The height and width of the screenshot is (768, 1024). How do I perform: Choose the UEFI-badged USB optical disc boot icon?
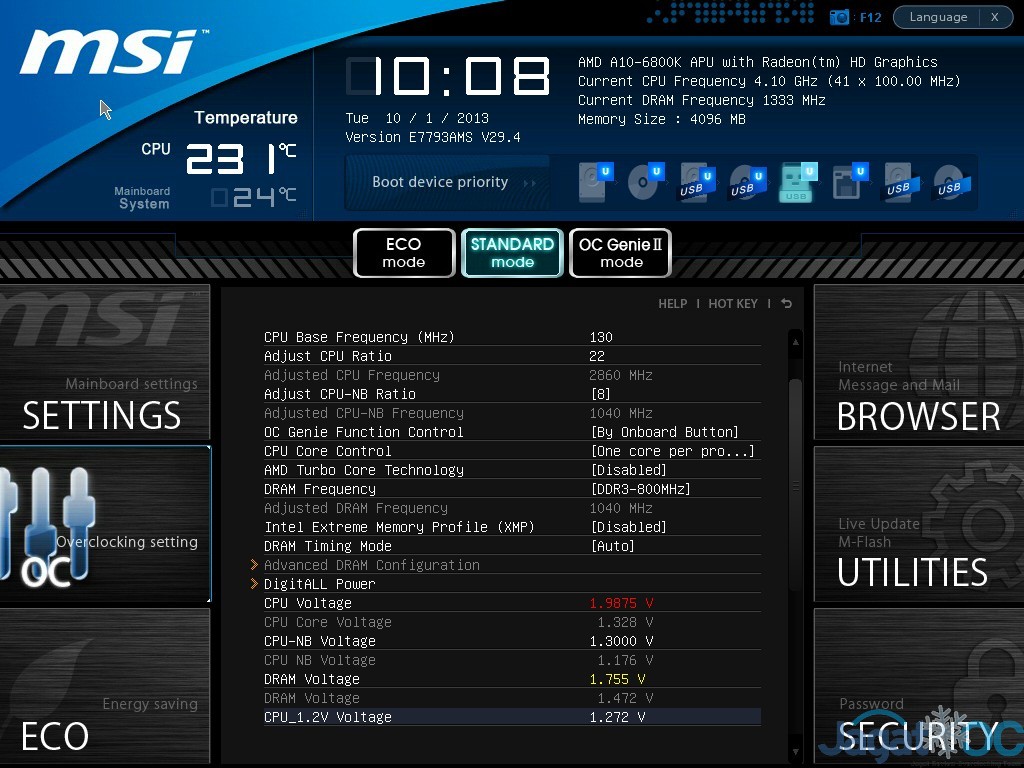[x=748, y=183]
